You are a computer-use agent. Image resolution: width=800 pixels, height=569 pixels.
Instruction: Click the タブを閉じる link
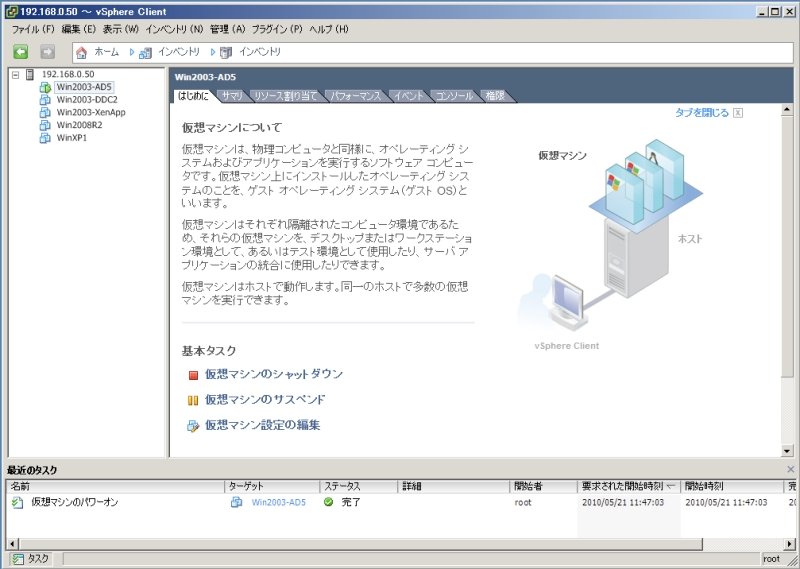click(x=702, y=113)
